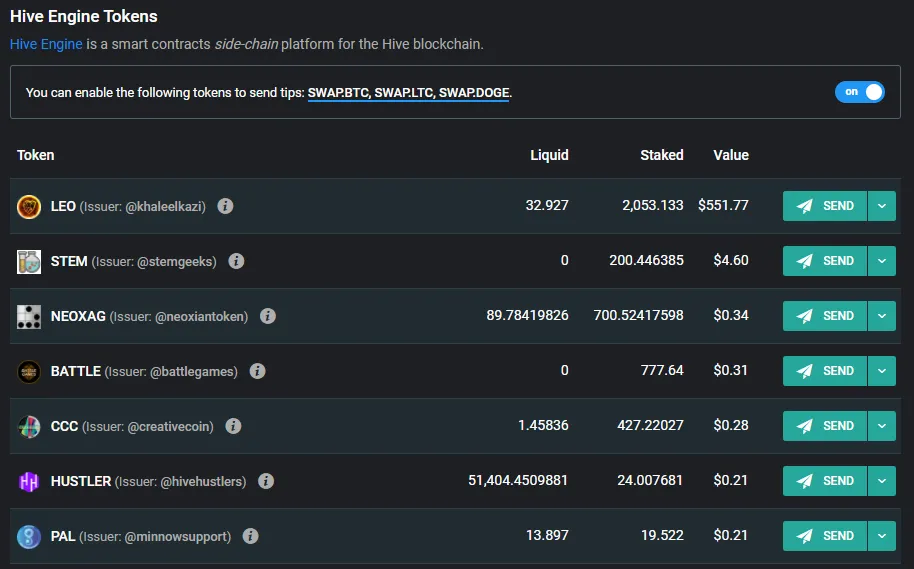Click NEOXAG liquid amount 89.78419826
This screenshot has height=569, width=914.
point(528,315)
